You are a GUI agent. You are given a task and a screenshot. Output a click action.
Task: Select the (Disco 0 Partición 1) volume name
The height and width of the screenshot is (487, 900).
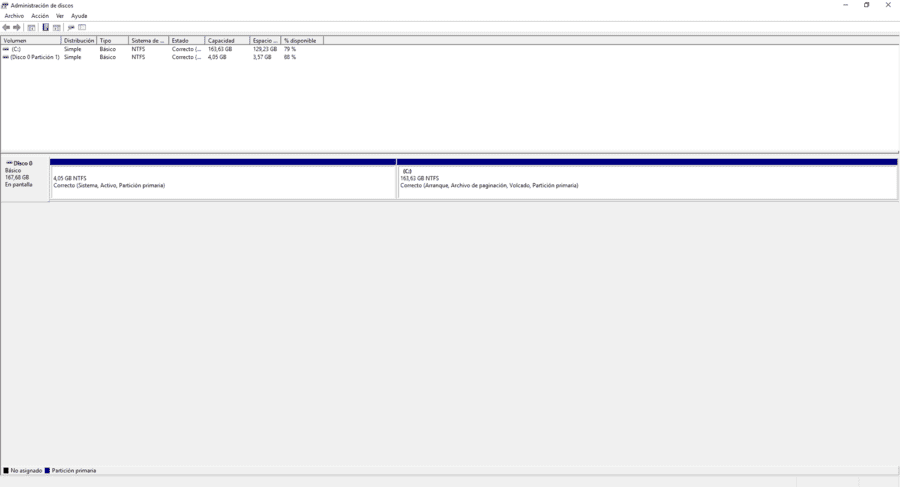tap(35, 57)
